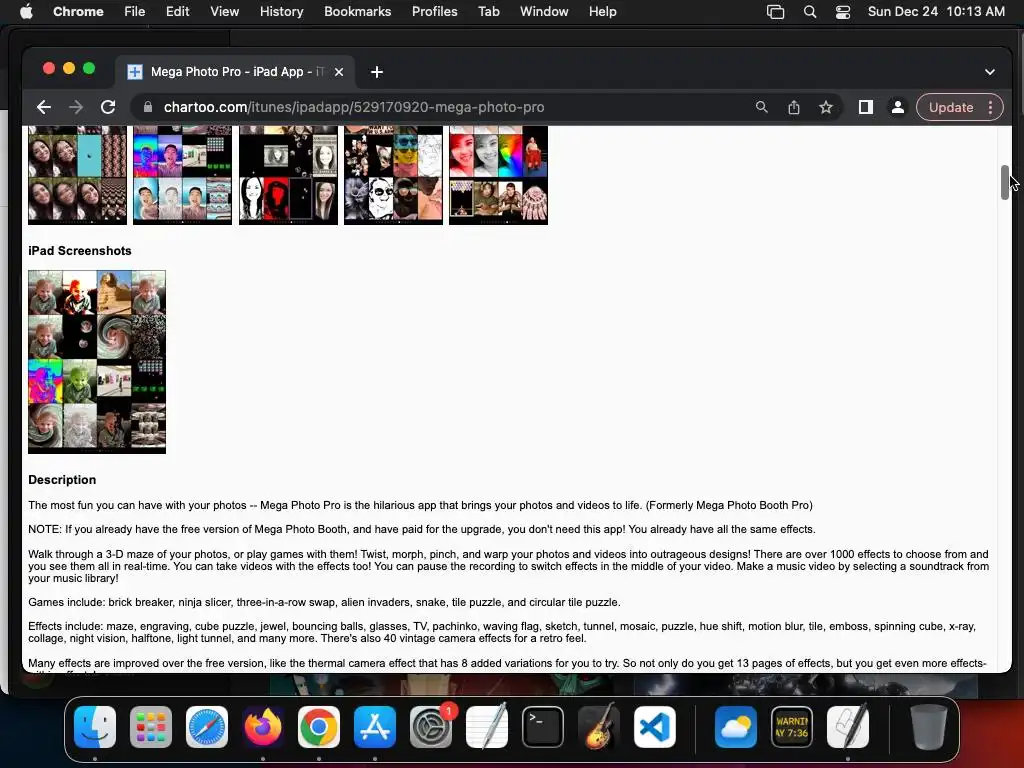Click the date and time in the menu bar

[x=936, y=11]
